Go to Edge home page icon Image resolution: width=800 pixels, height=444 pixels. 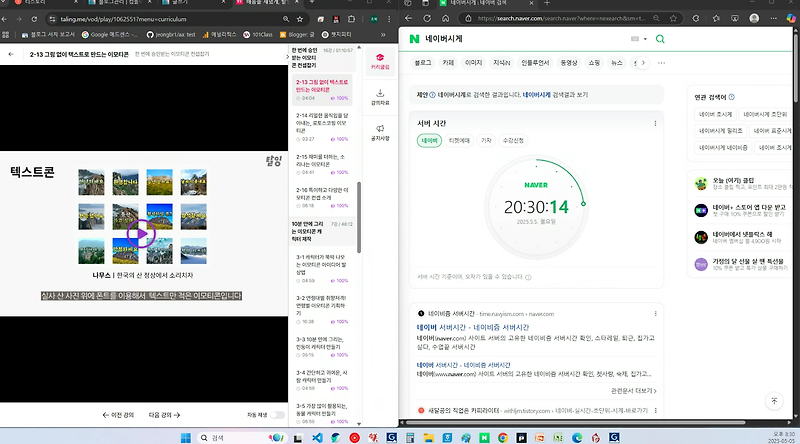pos(445,18)
